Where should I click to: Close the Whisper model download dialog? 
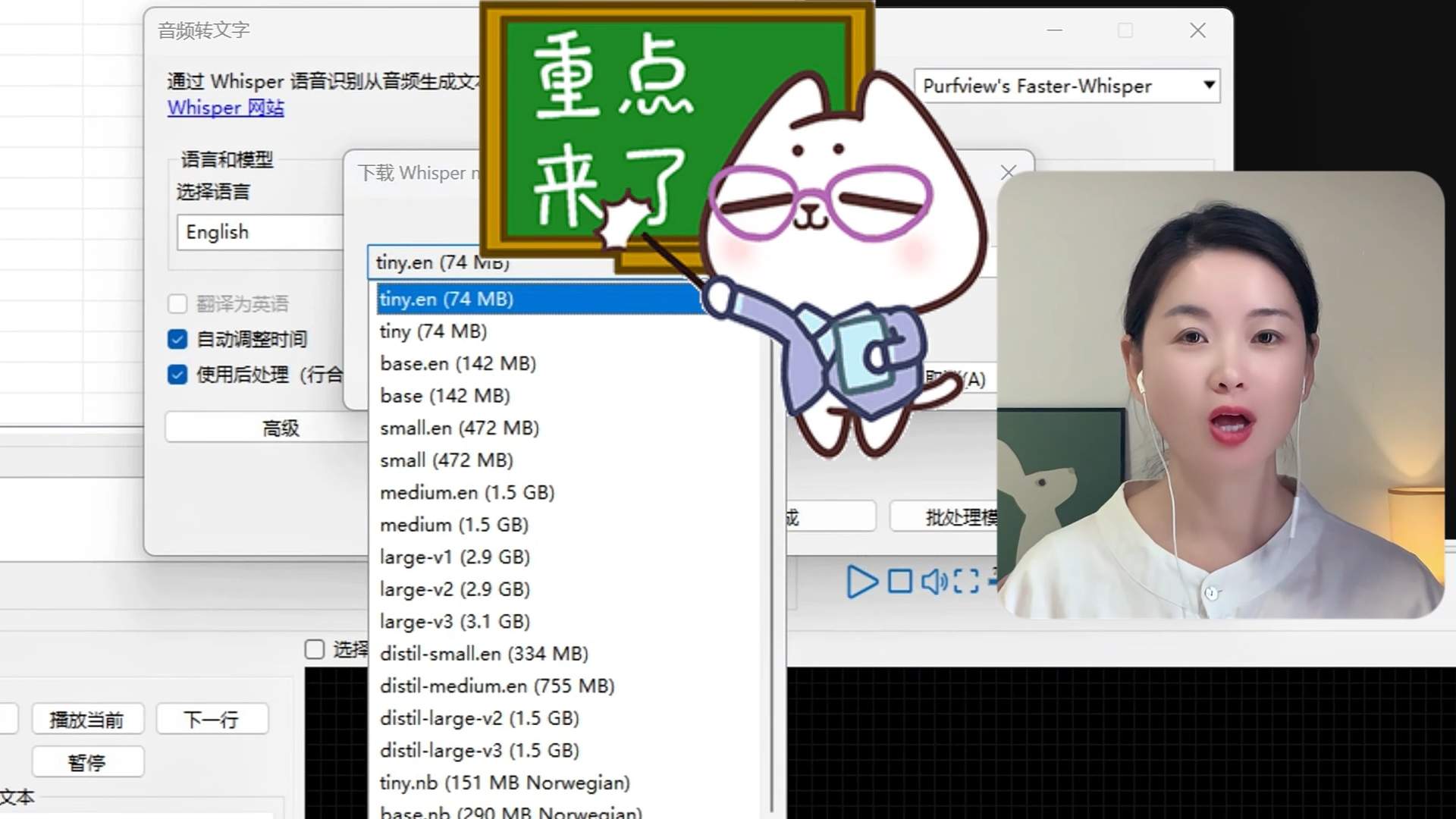[x=1008, y=172]
